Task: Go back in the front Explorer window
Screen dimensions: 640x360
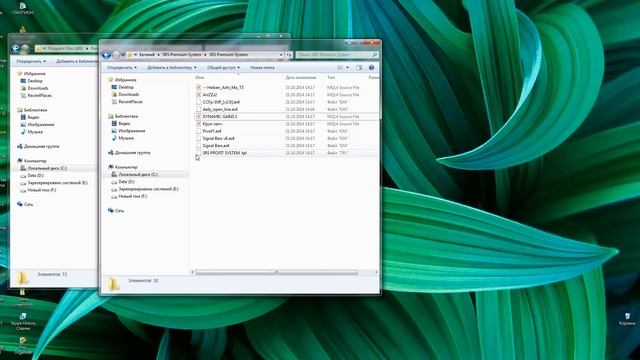Action: click(x=106, y=55)
